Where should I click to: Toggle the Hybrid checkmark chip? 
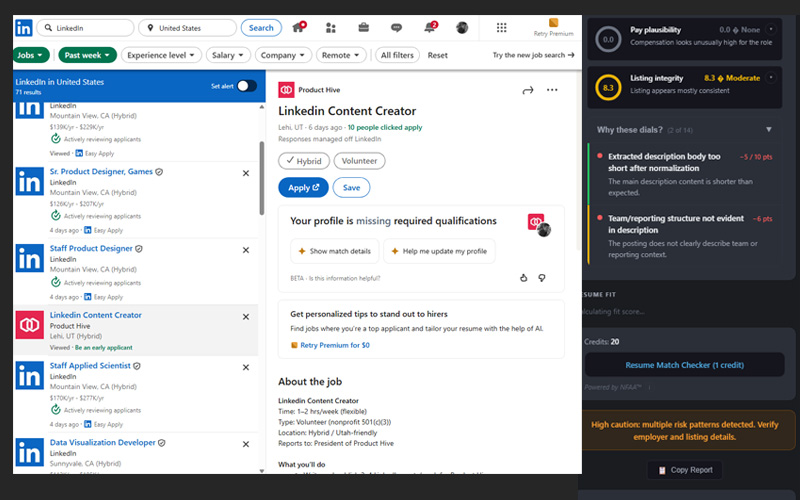coord(304,160)
